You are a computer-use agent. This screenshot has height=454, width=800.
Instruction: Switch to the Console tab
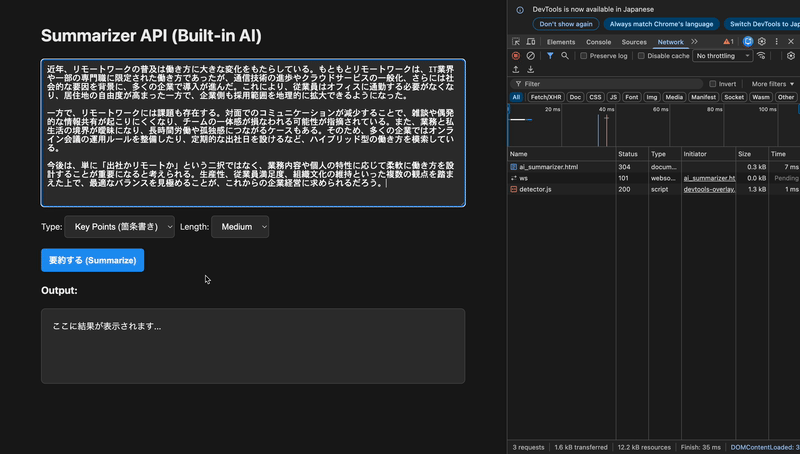pos(598,42)
